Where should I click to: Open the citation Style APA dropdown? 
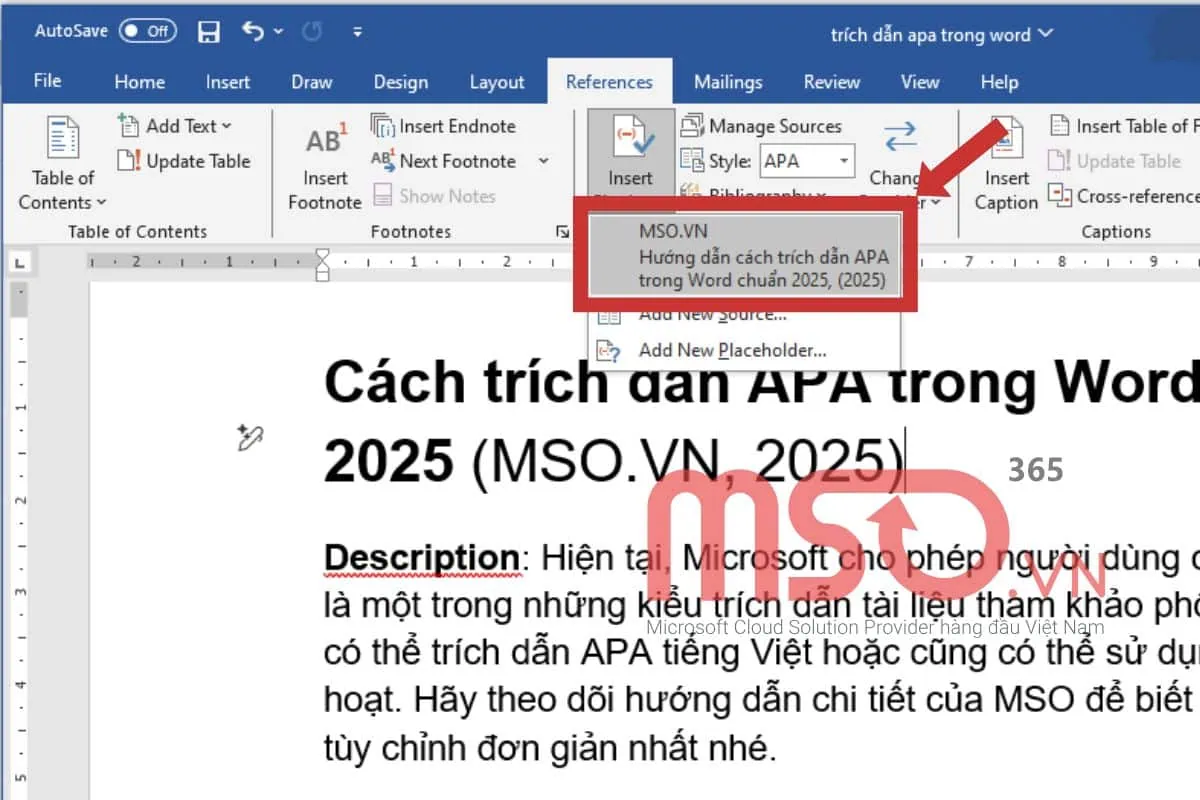point(845,161)
